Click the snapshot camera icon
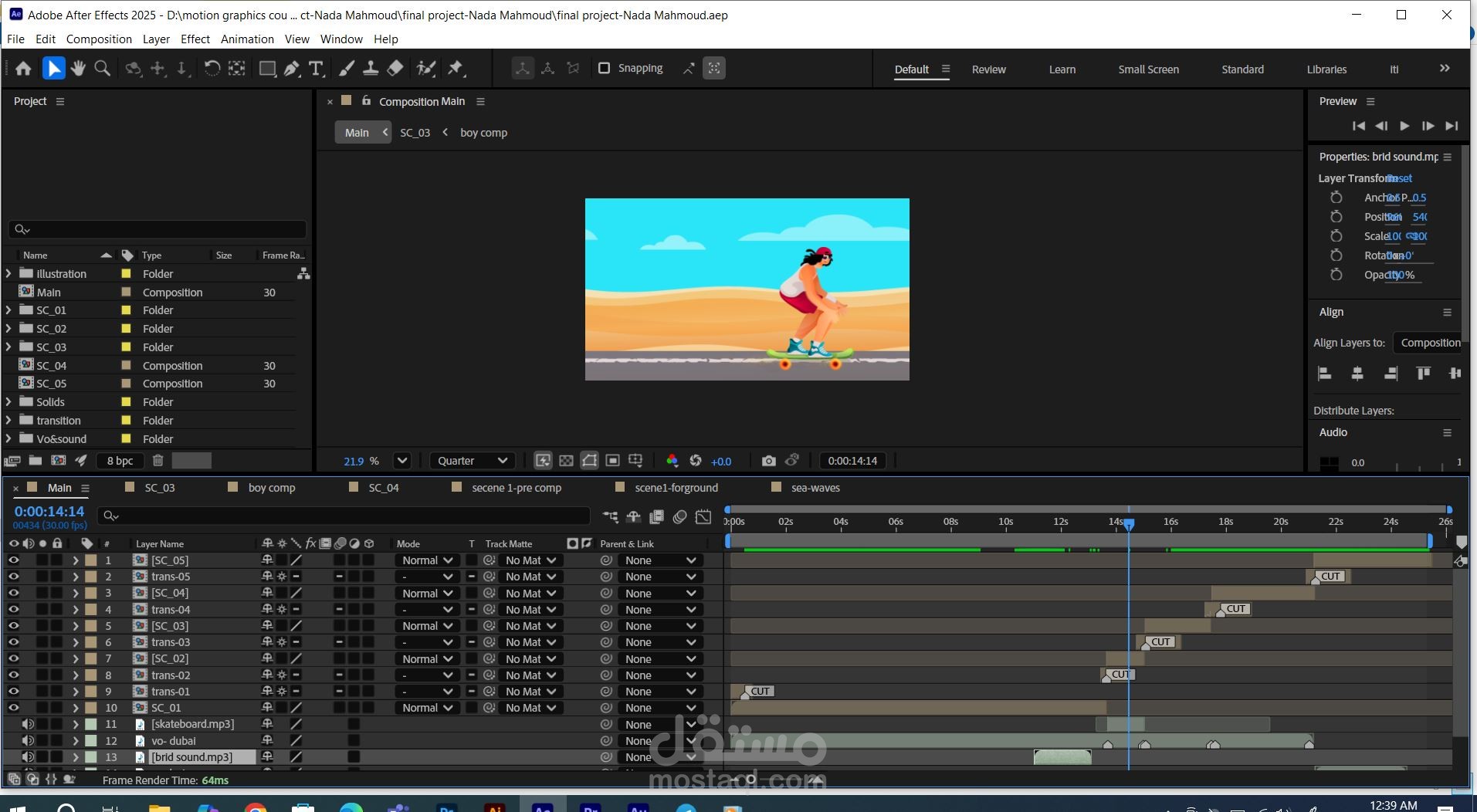Screen dimensions: 1477x812 [x=768, y=461]
